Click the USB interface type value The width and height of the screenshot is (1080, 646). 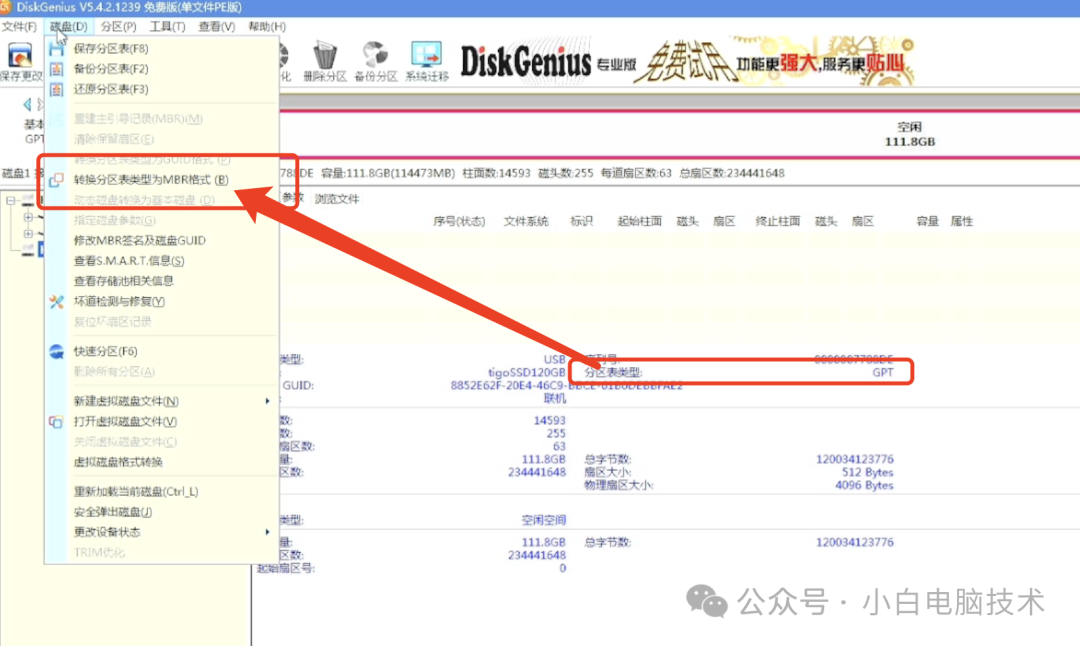point(554,360)
